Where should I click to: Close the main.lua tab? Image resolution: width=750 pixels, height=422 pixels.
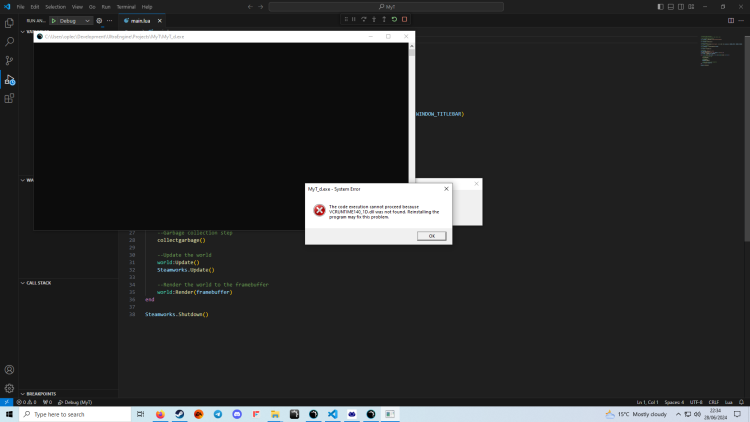click(160, 21)
